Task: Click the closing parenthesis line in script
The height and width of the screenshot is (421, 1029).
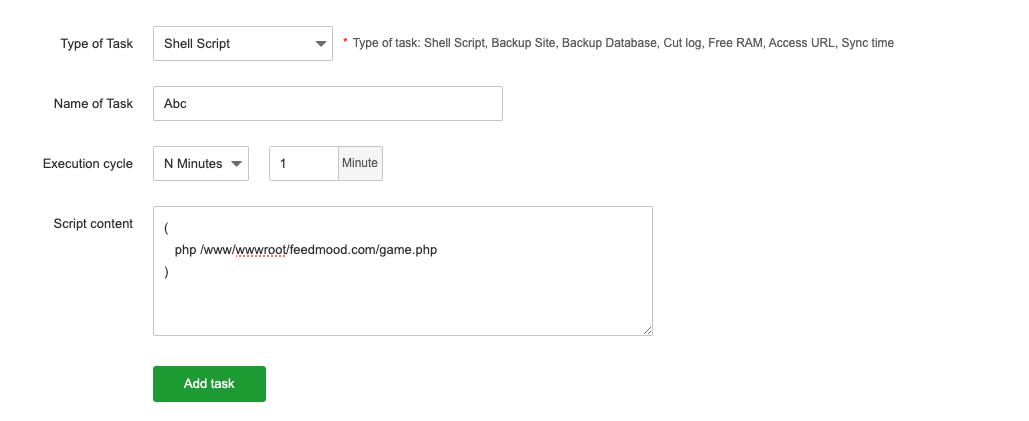Action: tap(166, 271)
